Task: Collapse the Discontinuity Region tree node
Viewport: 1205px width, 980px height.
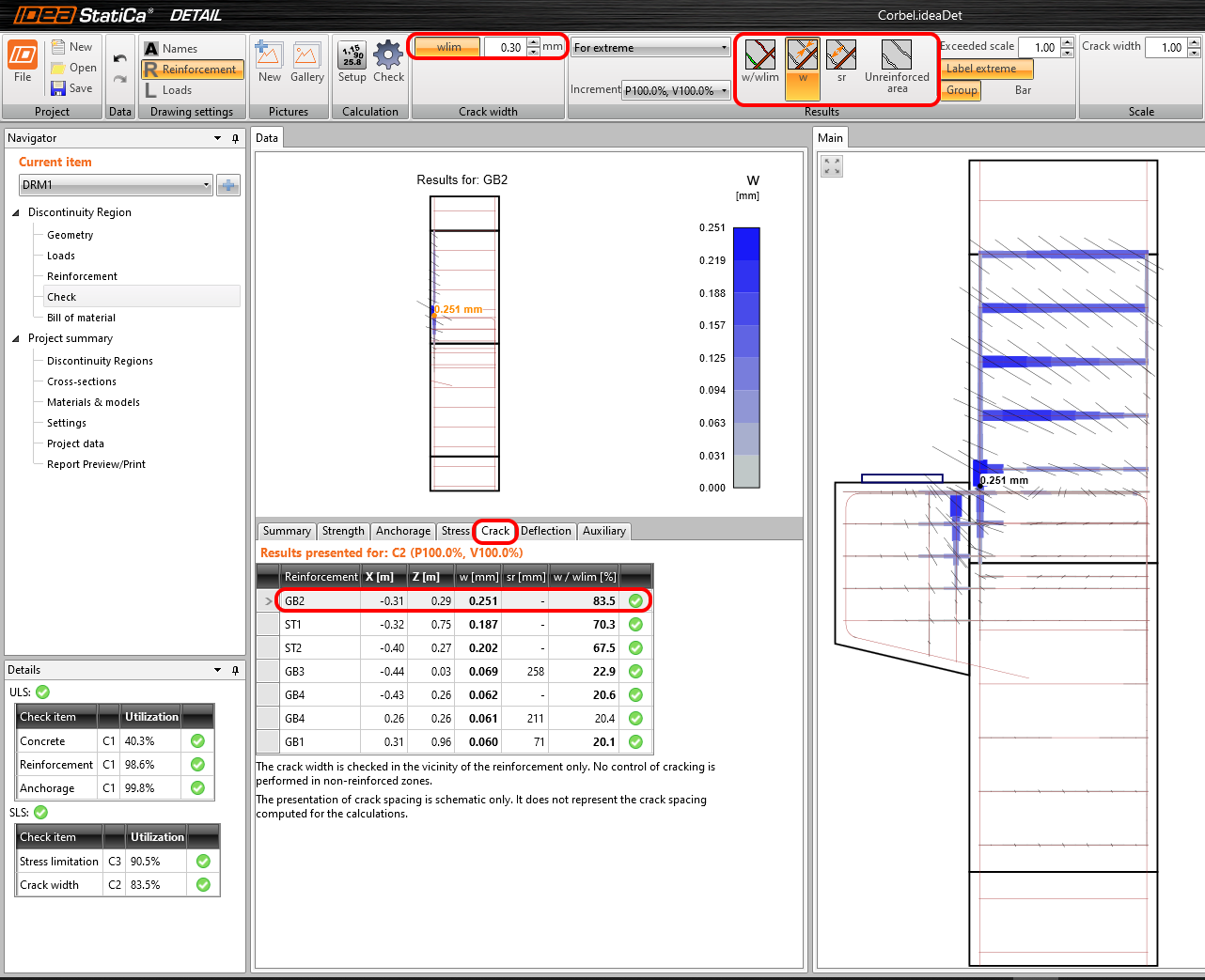Action: [16, 212]
